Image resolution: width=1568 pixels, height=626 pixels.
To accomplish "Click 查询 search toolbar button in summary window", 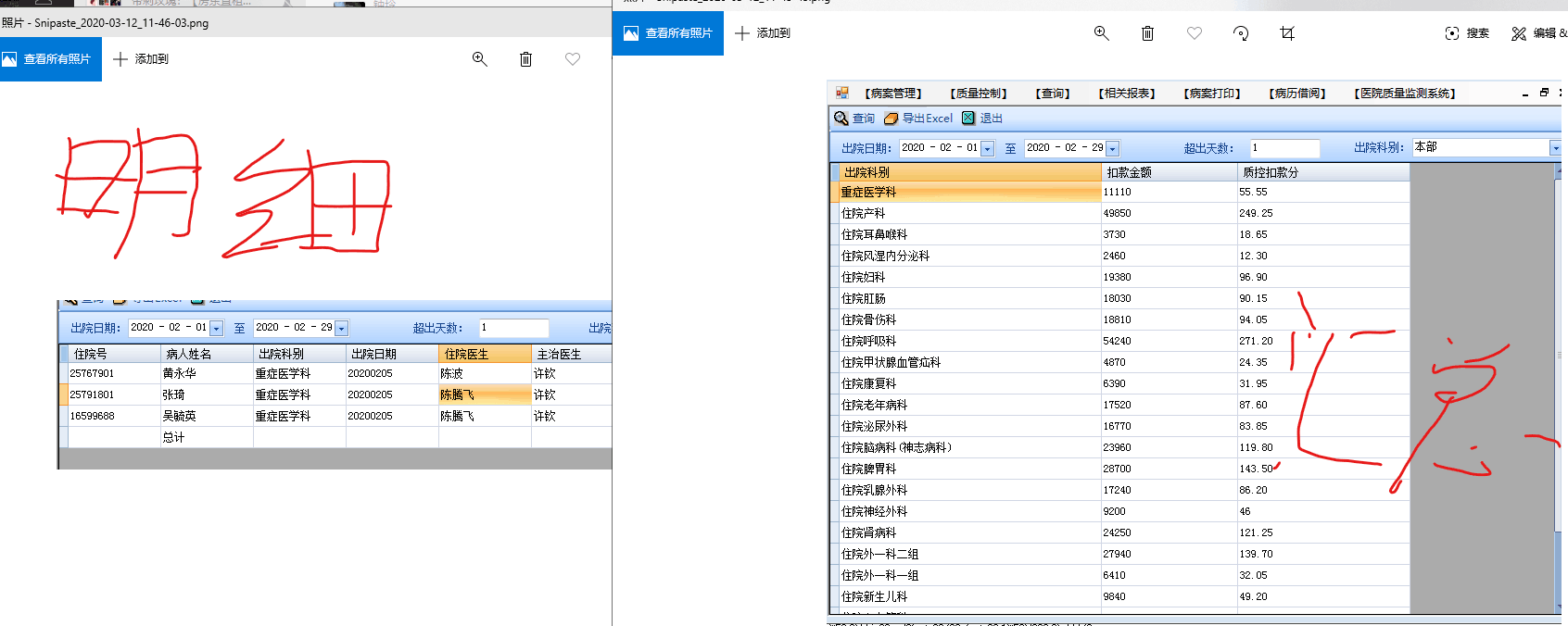I will (854, 119).
